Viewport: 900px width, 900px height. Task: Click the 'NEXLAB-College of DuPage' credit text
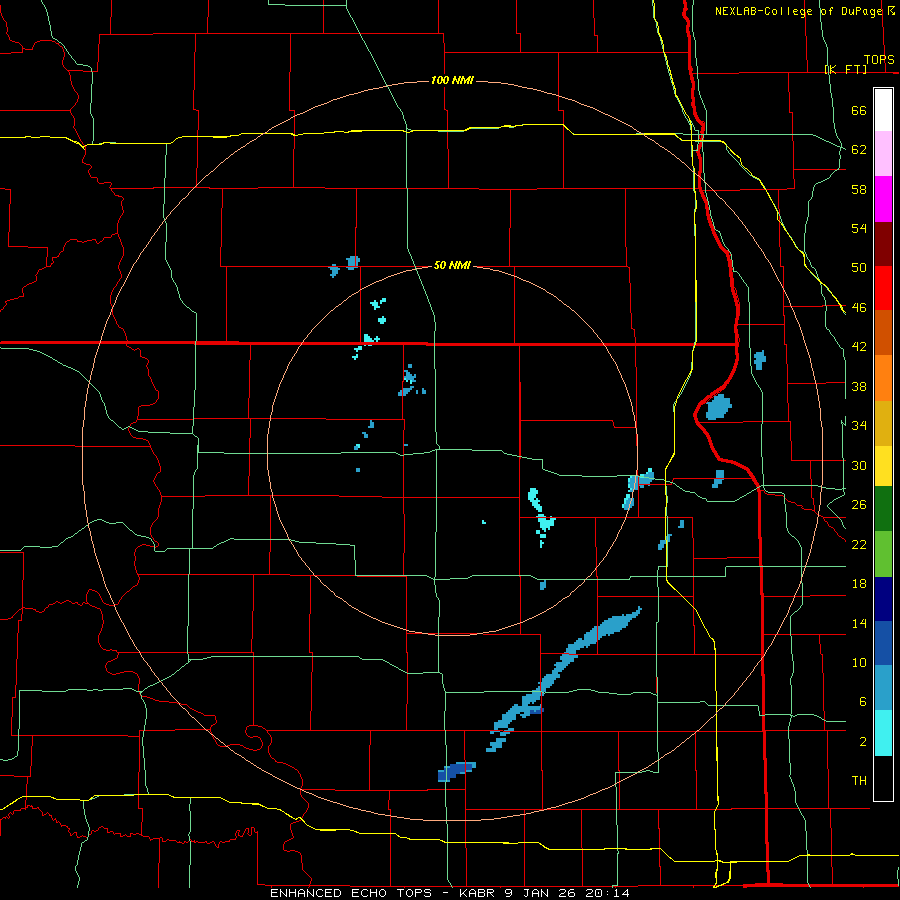[x=798, y=11]
